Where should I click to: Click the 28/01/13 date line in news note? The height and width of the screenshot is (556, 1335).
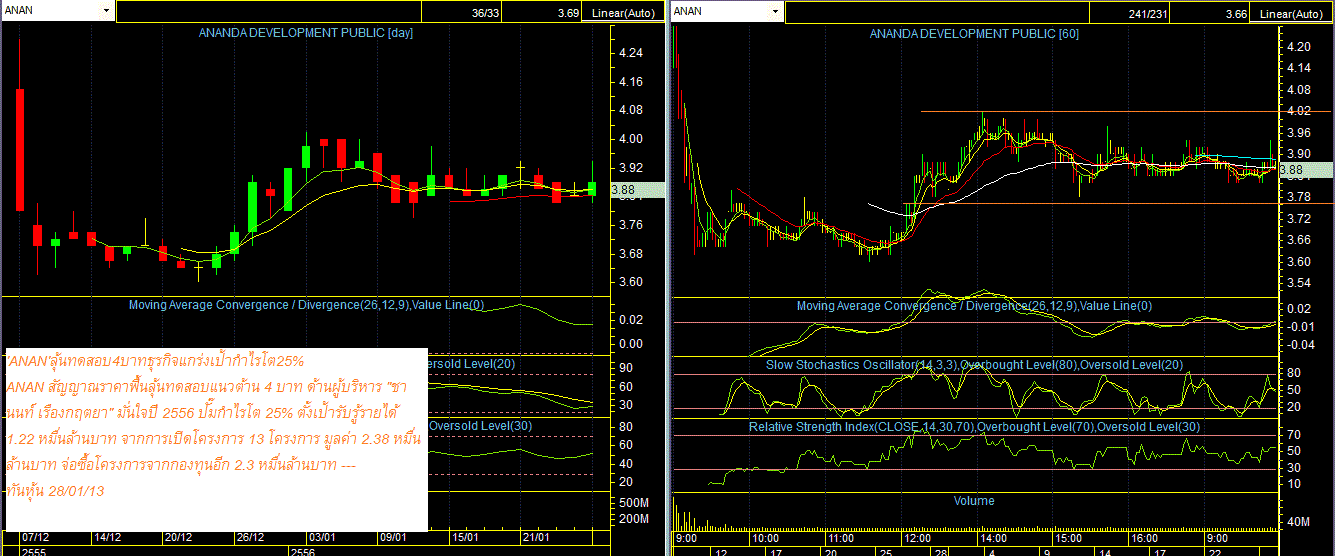click(56, 491)
